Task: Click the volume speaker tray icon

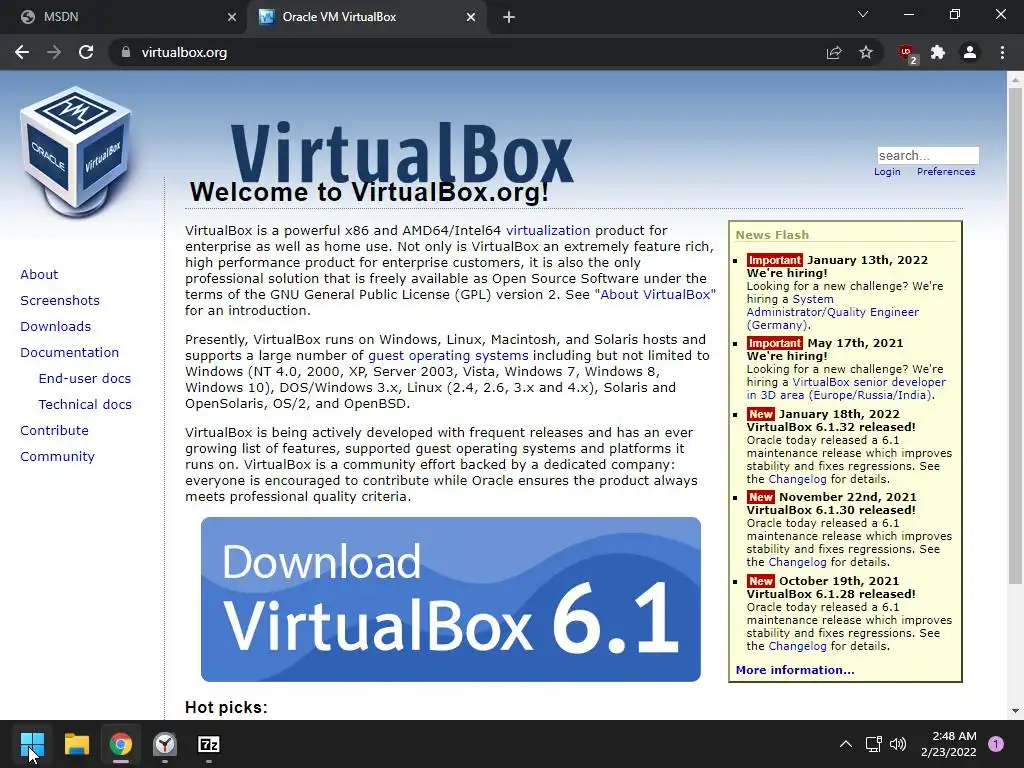Action: pyautogui.click(x=898, y=744)
